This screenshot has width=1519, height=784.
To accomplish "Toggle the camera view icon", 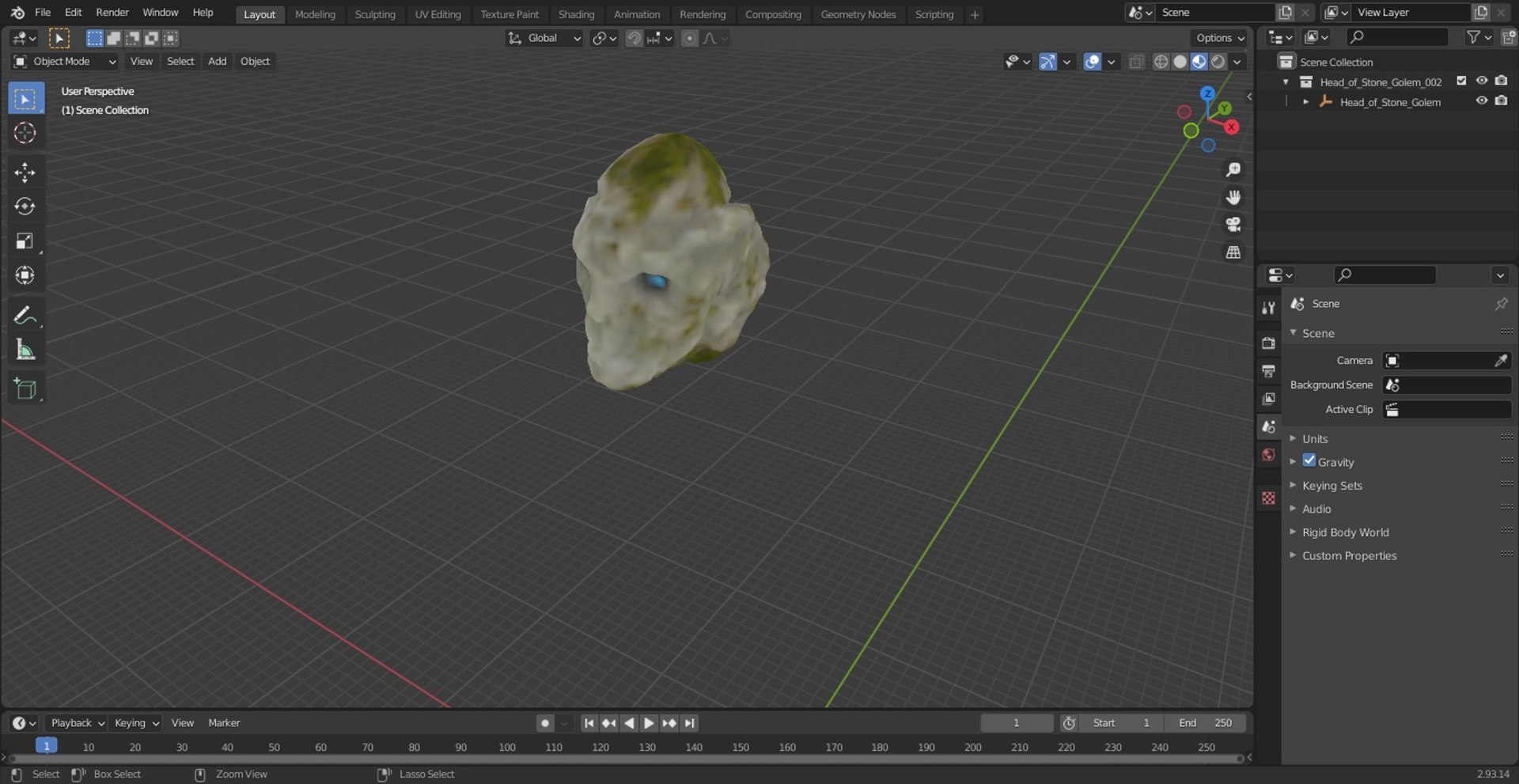I will click(x=1233, y=225).
